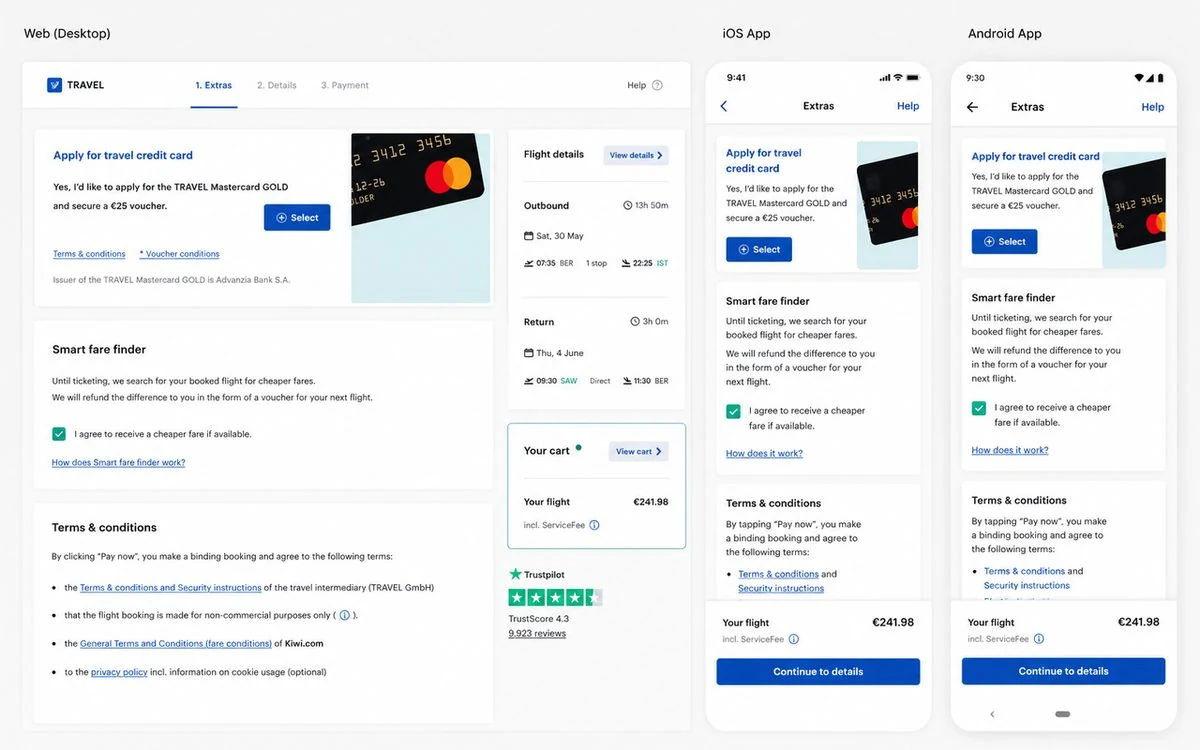Click TrustScore 4.3 text
Image resolution: width=1200 pixels, height=750 pixels.
pos(538,619)
